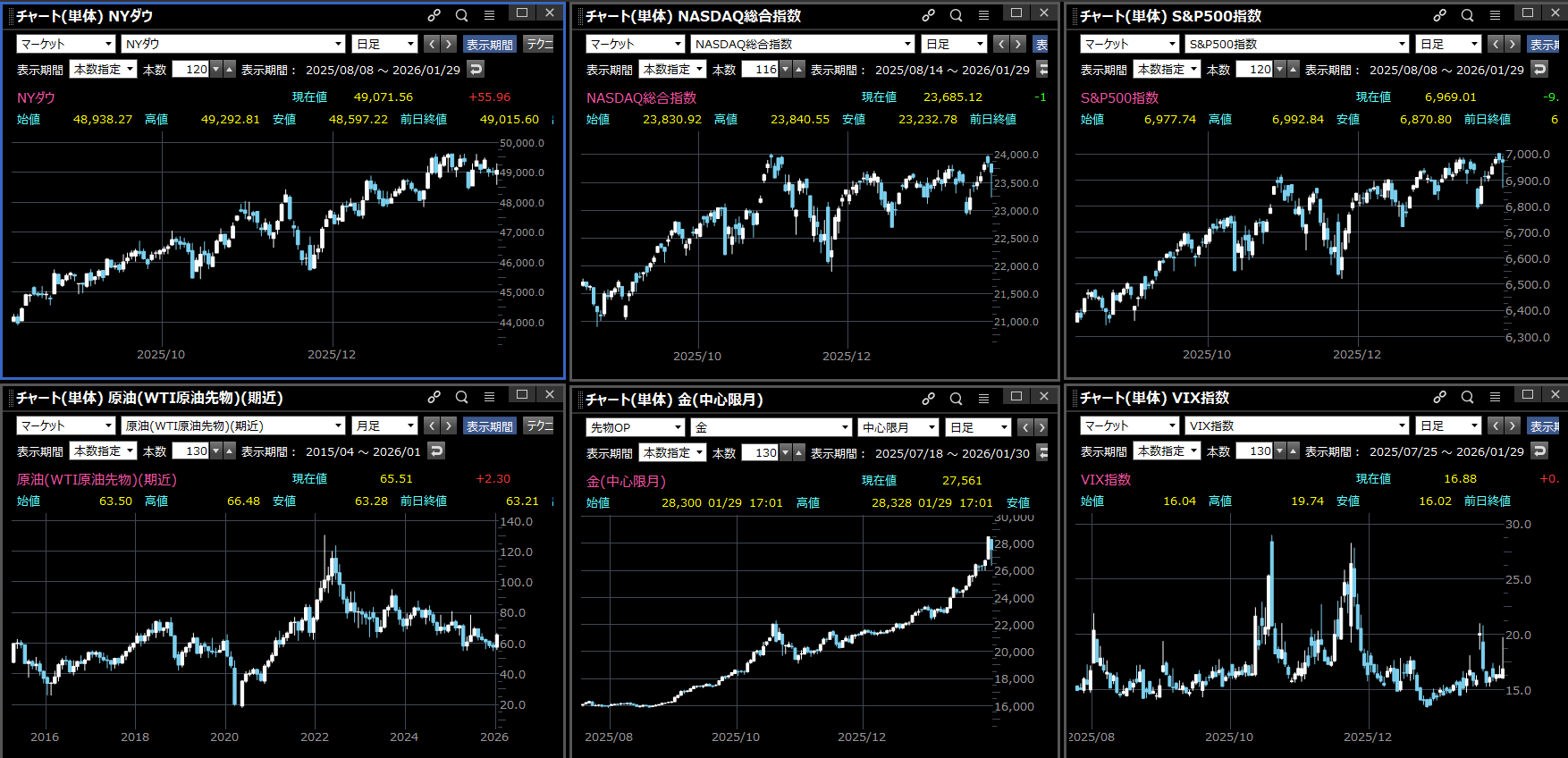Reset display period in VIX指数 chart

tap(1539, 451)
